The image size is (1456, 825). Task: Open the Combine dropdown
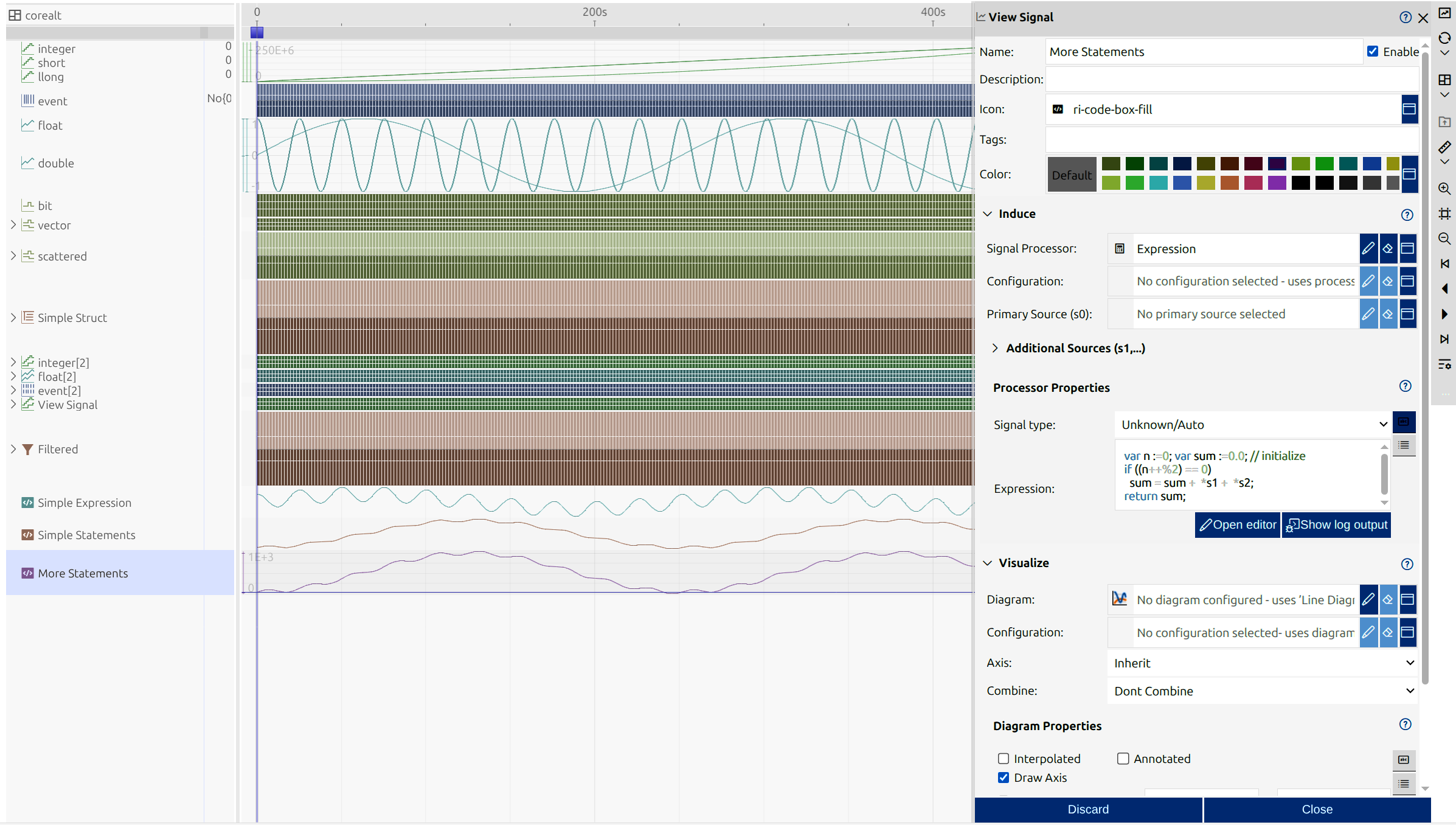[1263, 691]
